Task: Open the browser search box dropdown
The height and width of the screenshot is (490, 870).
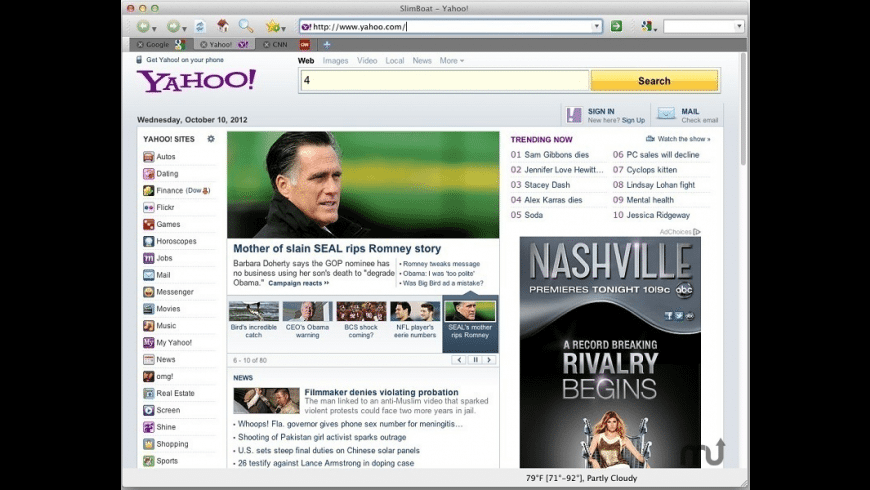Action: (x=739, y=26)
